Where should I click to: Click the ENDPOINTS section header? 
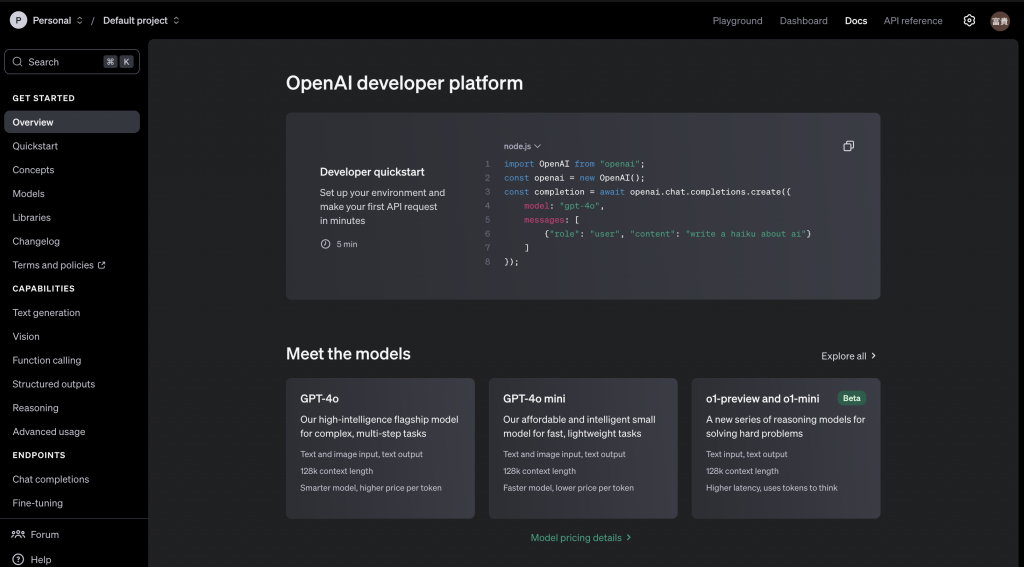click(x=39, y=455)
